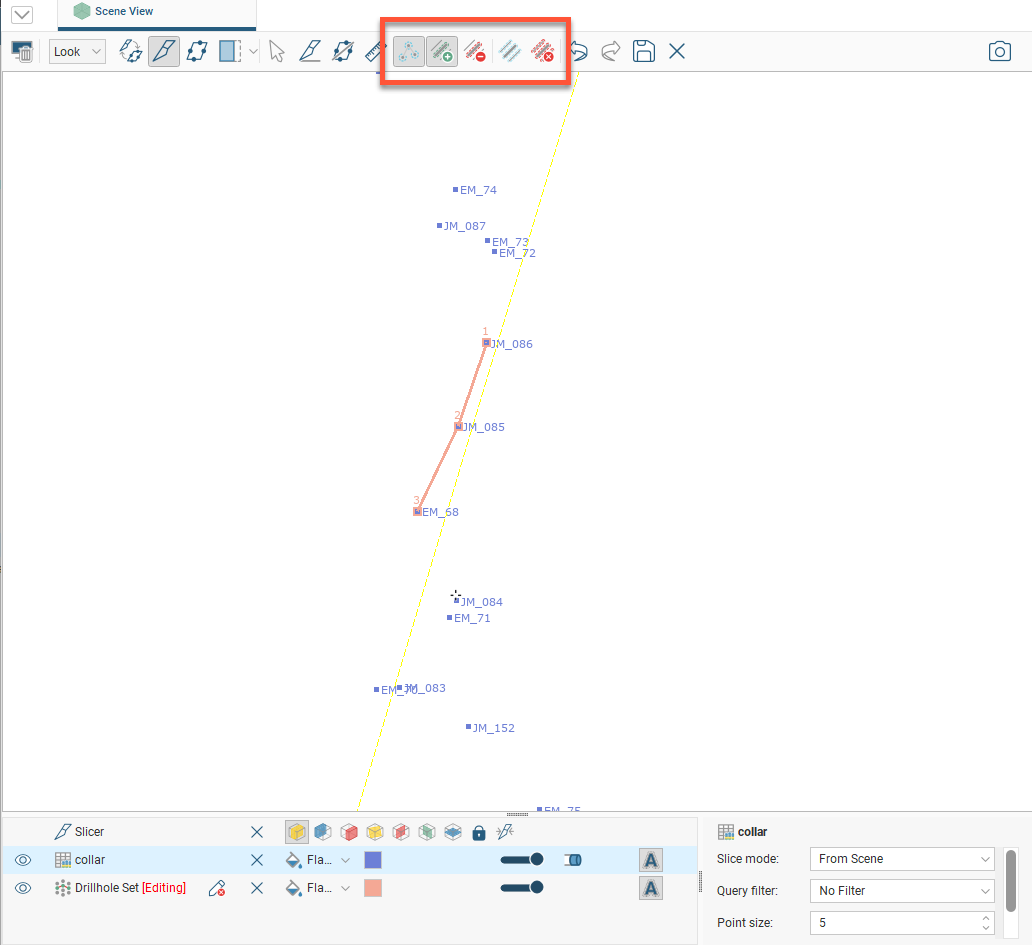The height and width of the screenshot is (945, 1032).
Task: Click the select all drillholes icon
Action: click(x=509, y=51)
